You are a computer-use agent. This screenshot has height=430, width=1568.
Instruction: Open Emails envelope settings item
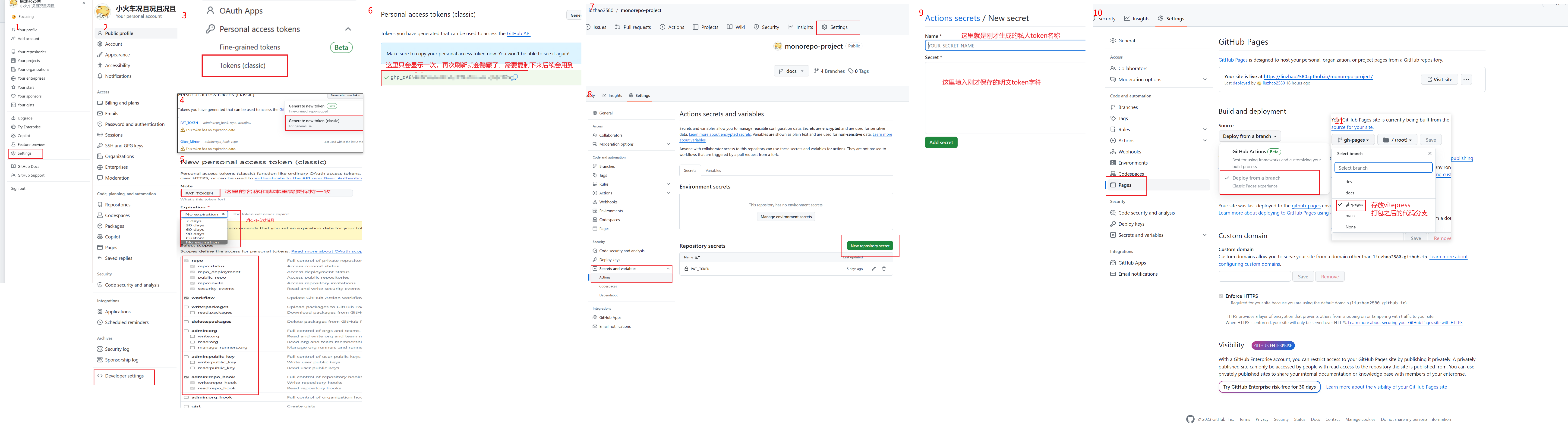108,114
